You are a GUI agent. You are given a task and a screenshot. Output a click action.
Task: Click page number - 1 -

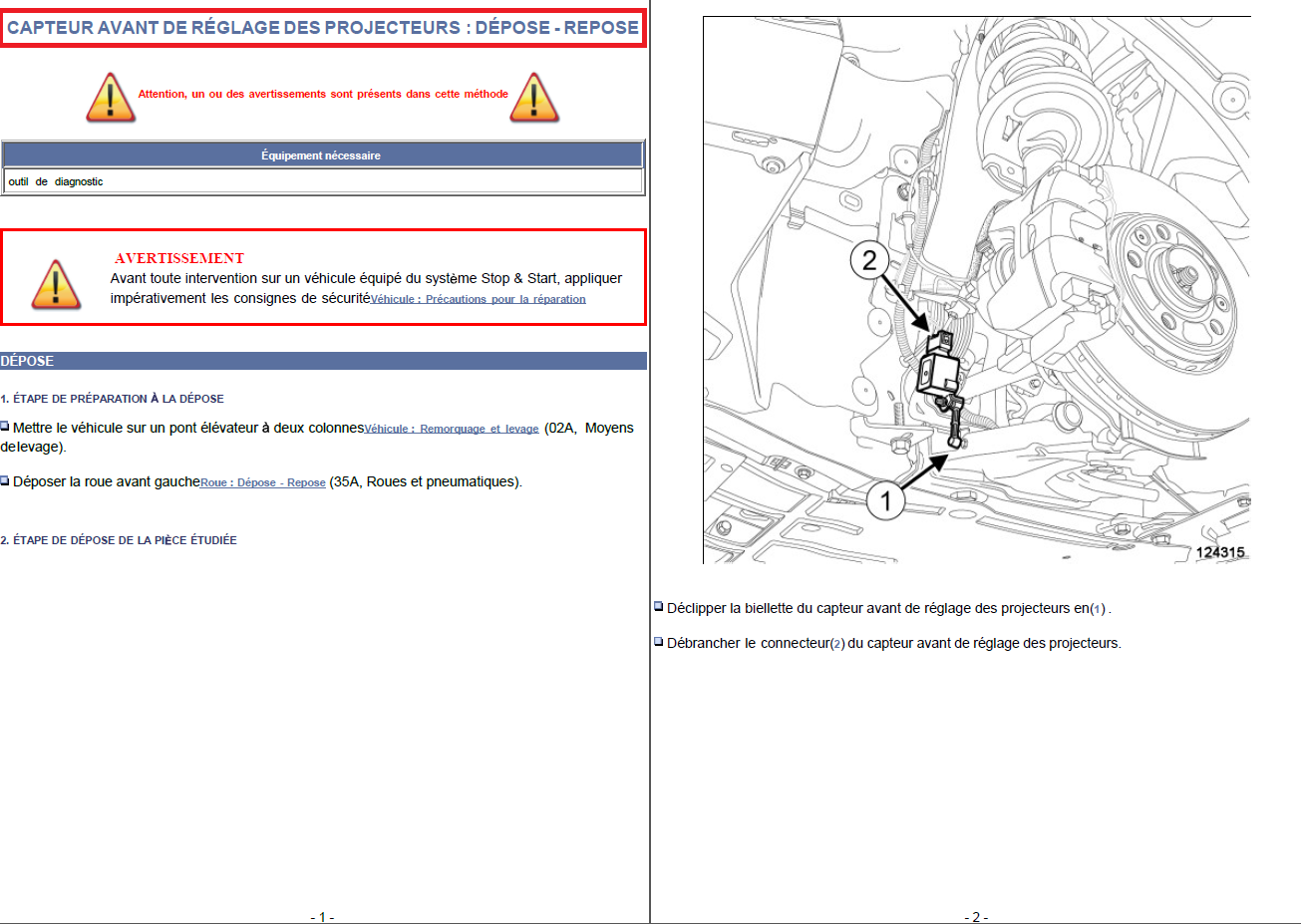tap(322, 917)
